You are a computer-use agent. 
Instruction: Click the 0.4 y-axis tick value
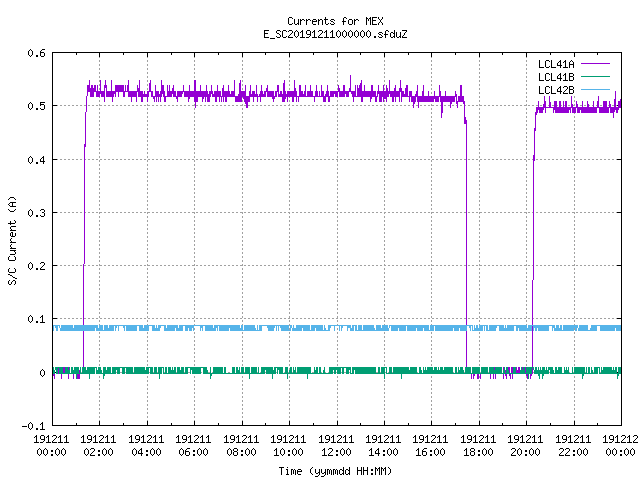pos(36,160)
